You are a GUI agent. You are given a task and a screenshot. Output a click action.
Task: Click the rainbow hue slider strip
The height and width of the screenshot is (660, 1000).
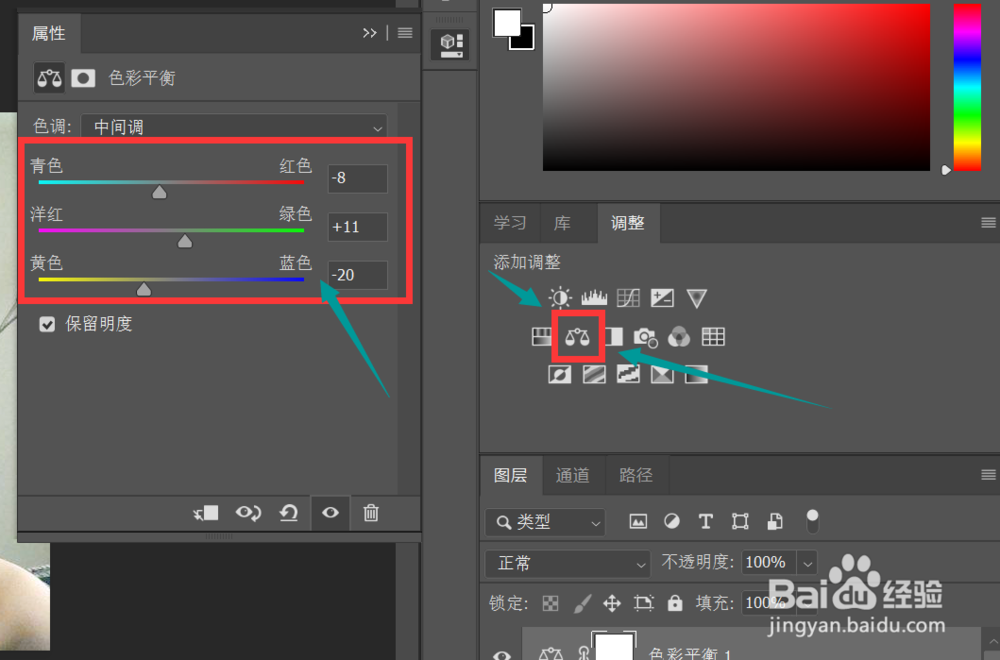(x=967, y=87)
